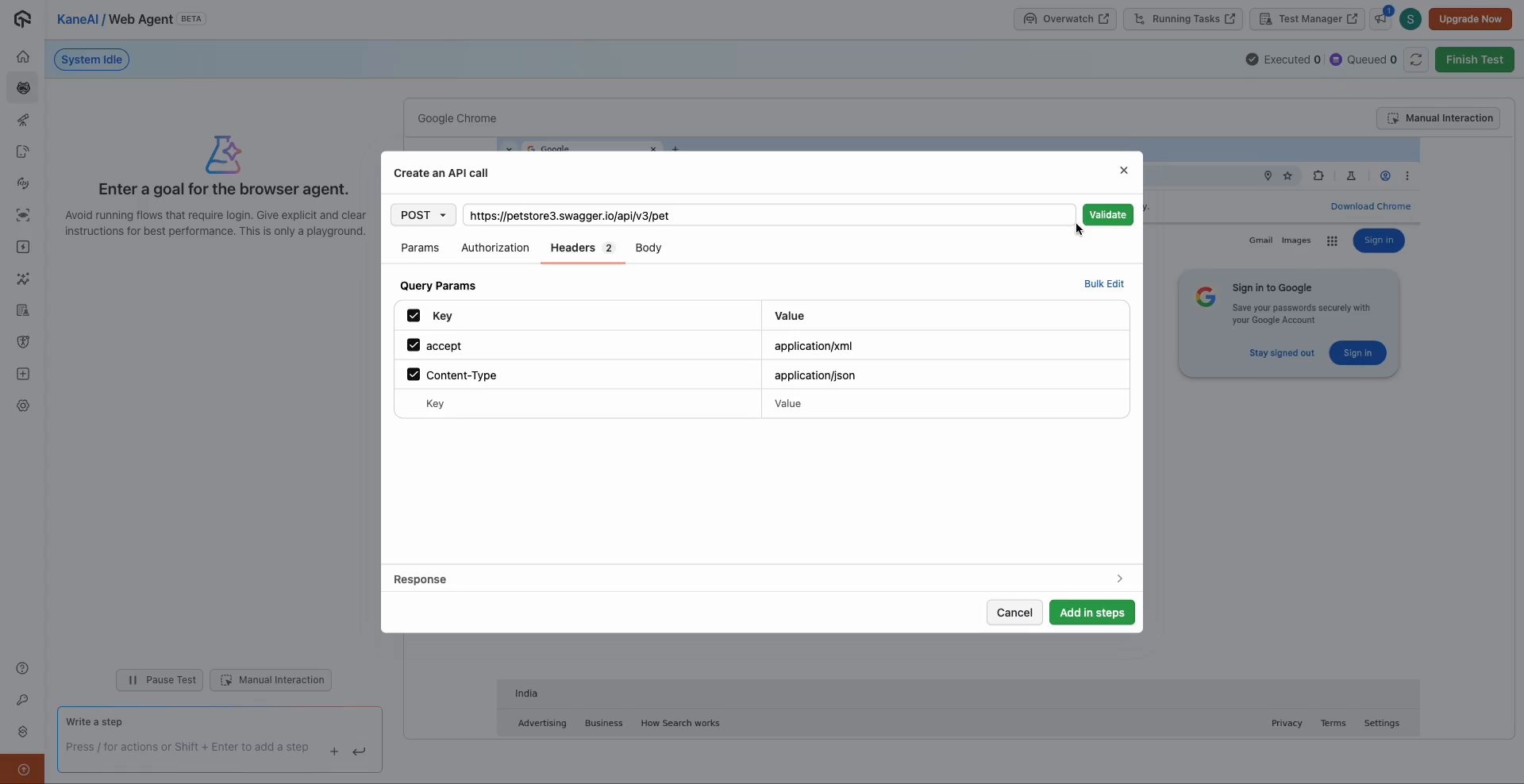Expand the Response section

(1119, 579)
